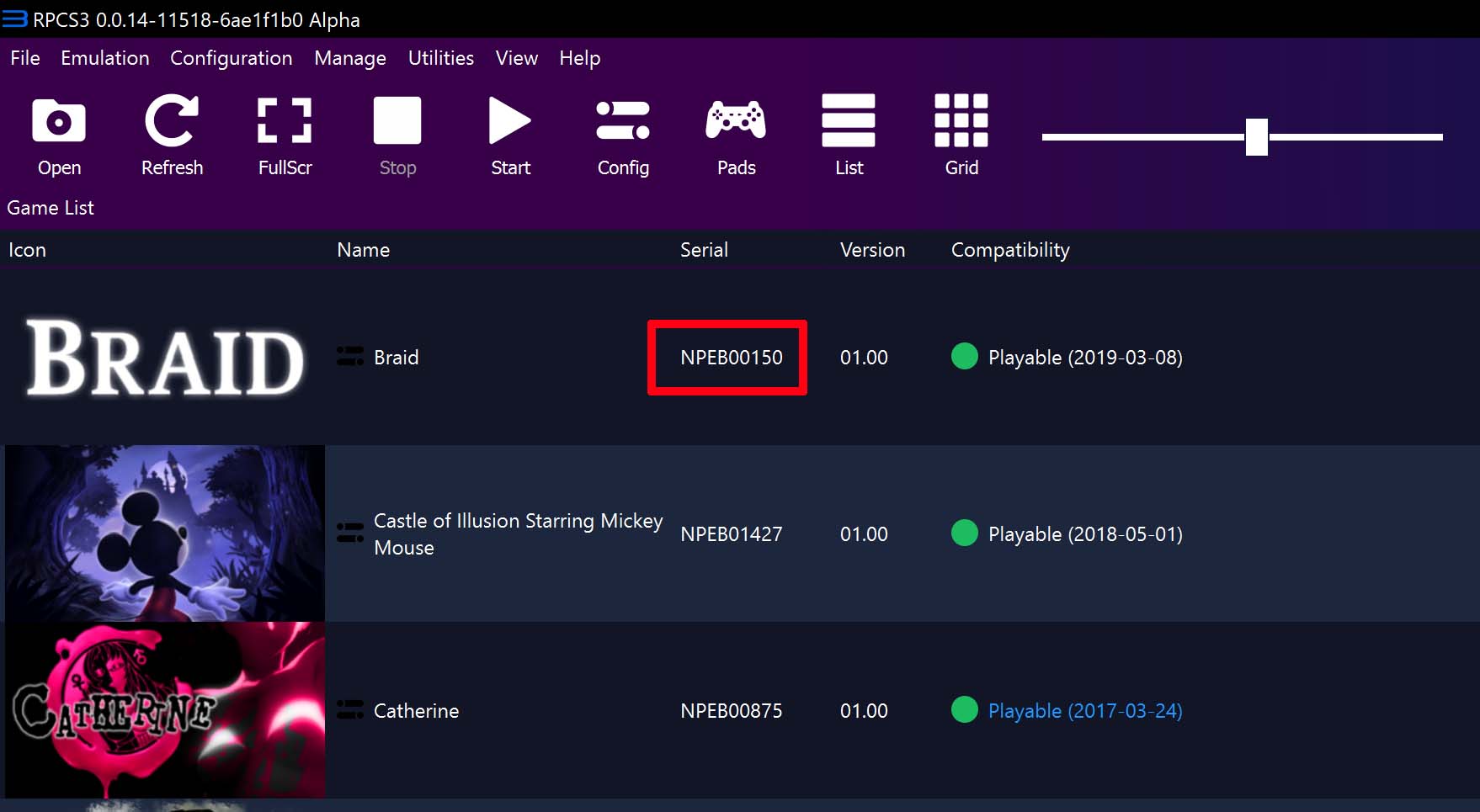Click custom config icon next to Catherine
Image resolution: width=1480 pixels, height=812 pixels.
click(350, 710)
